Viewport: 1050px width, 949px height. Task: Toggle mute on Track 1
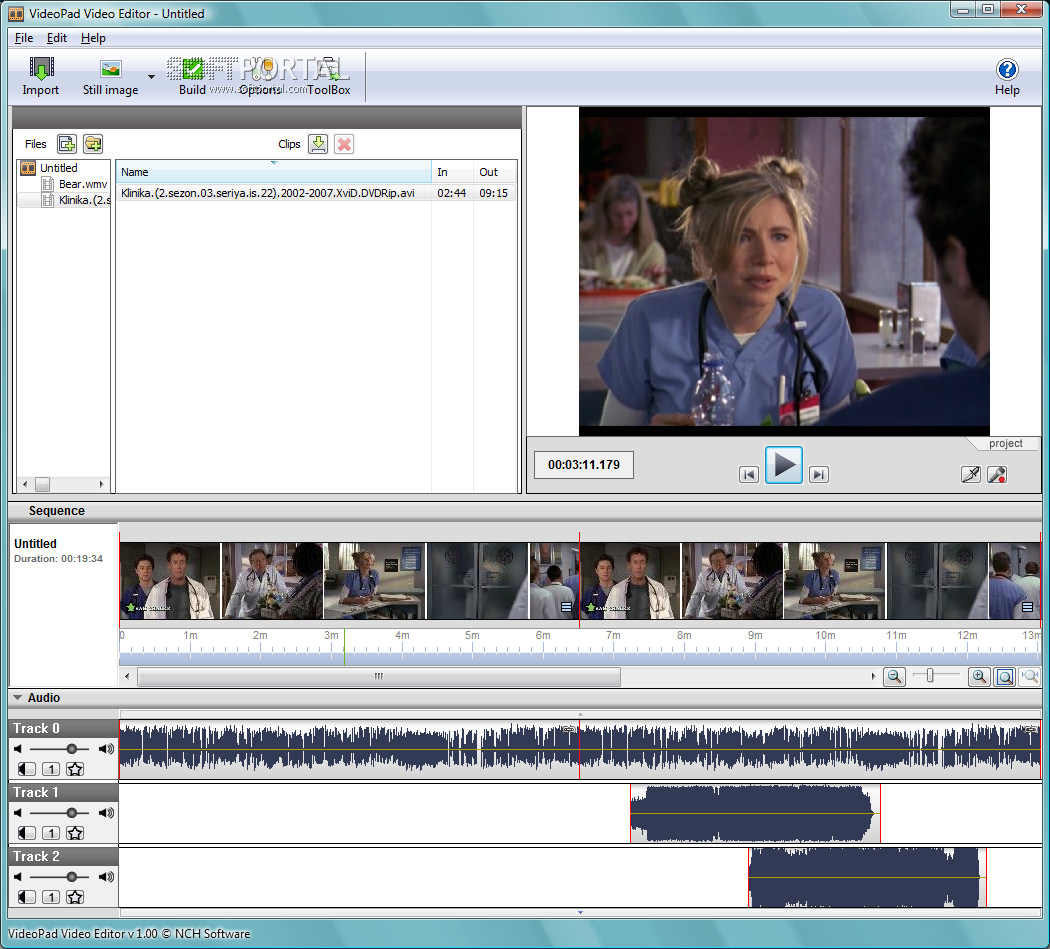(x=27, y=833)
